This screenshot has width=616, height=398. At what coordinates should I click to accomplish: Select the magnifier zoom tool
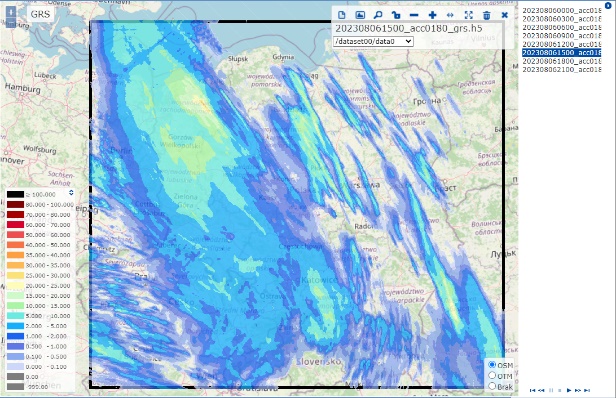click(378, 15)
